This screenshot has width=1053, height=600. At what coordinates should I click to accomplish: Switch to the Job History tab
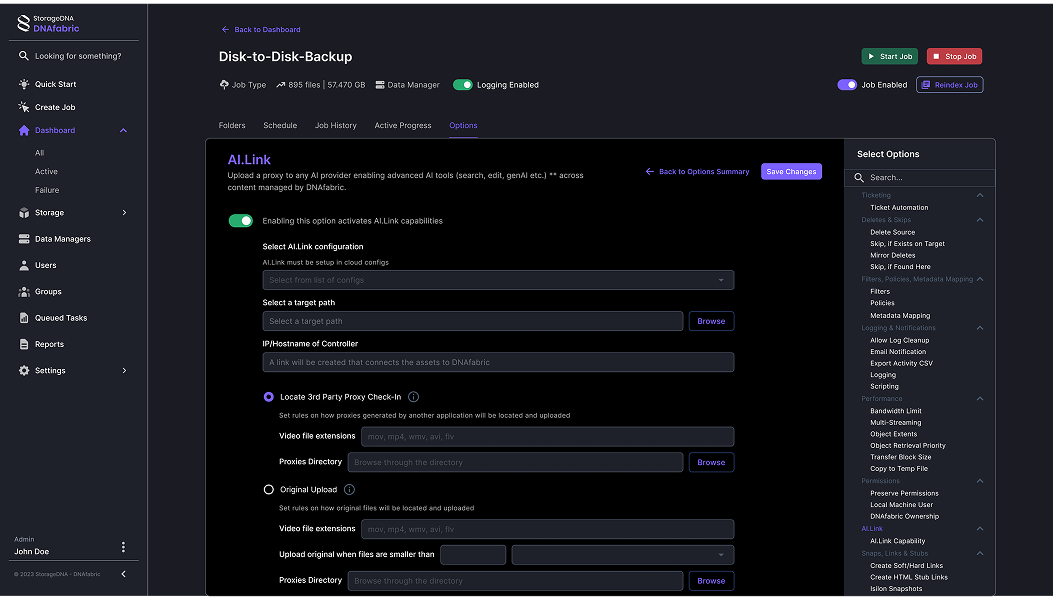pos(335,126)
